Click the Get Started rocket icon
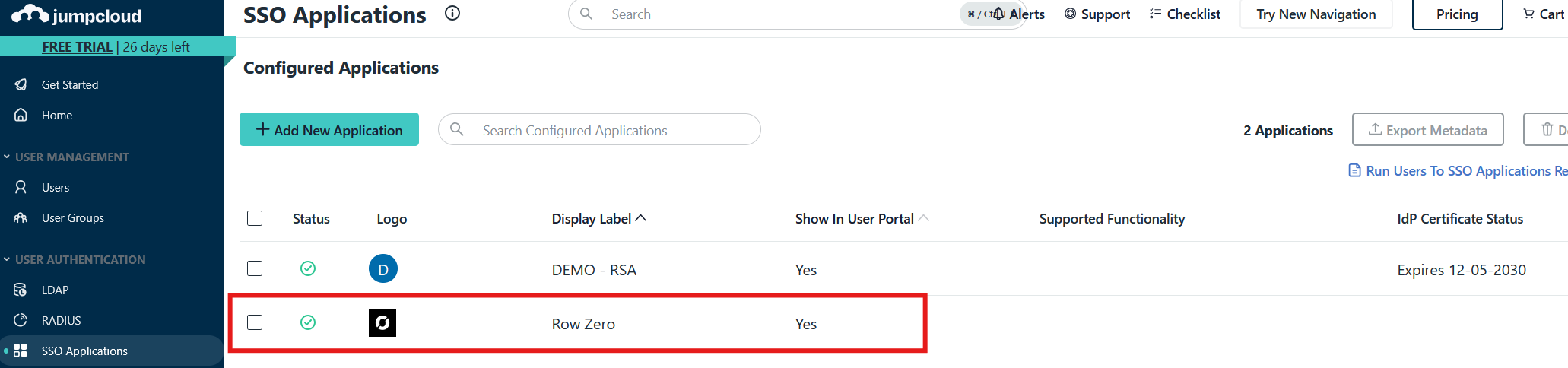Screen dimensions: 1568x368 point(21,84)
